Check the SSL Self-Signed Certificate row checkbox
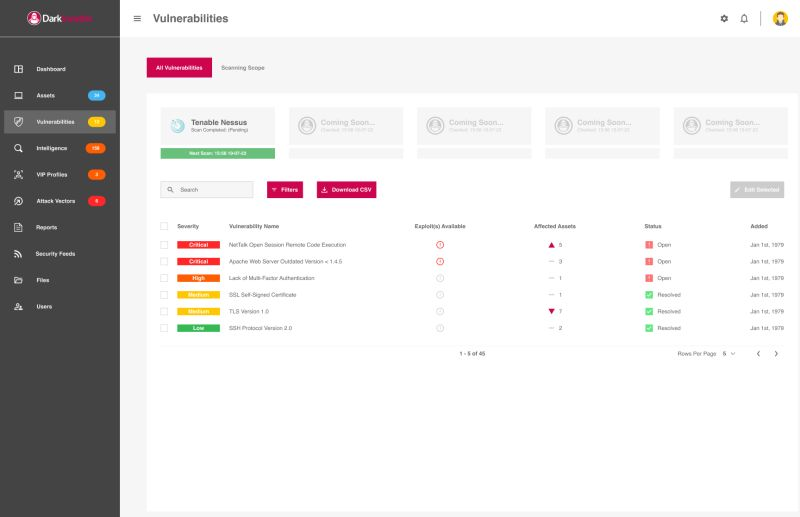Image resolution: width=800 pixels, height=517 pixels. [164, 295]
